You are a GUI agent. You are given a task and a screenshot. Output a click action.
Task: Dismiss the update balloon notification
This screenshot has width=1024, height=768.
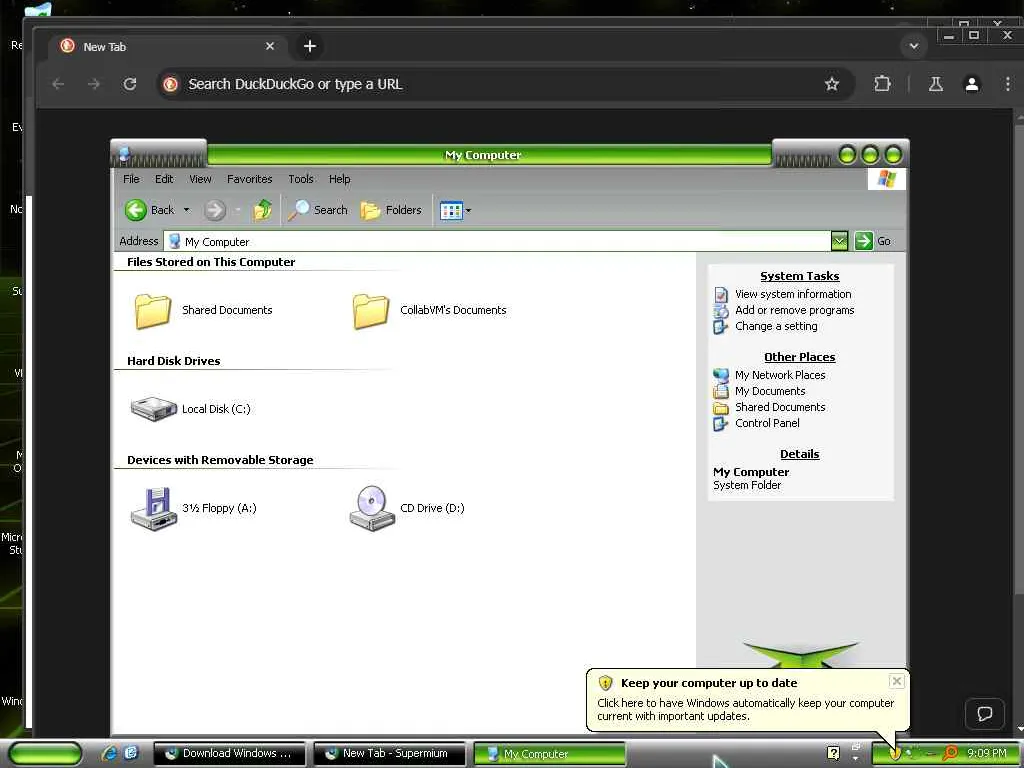(x=897, y=681)
